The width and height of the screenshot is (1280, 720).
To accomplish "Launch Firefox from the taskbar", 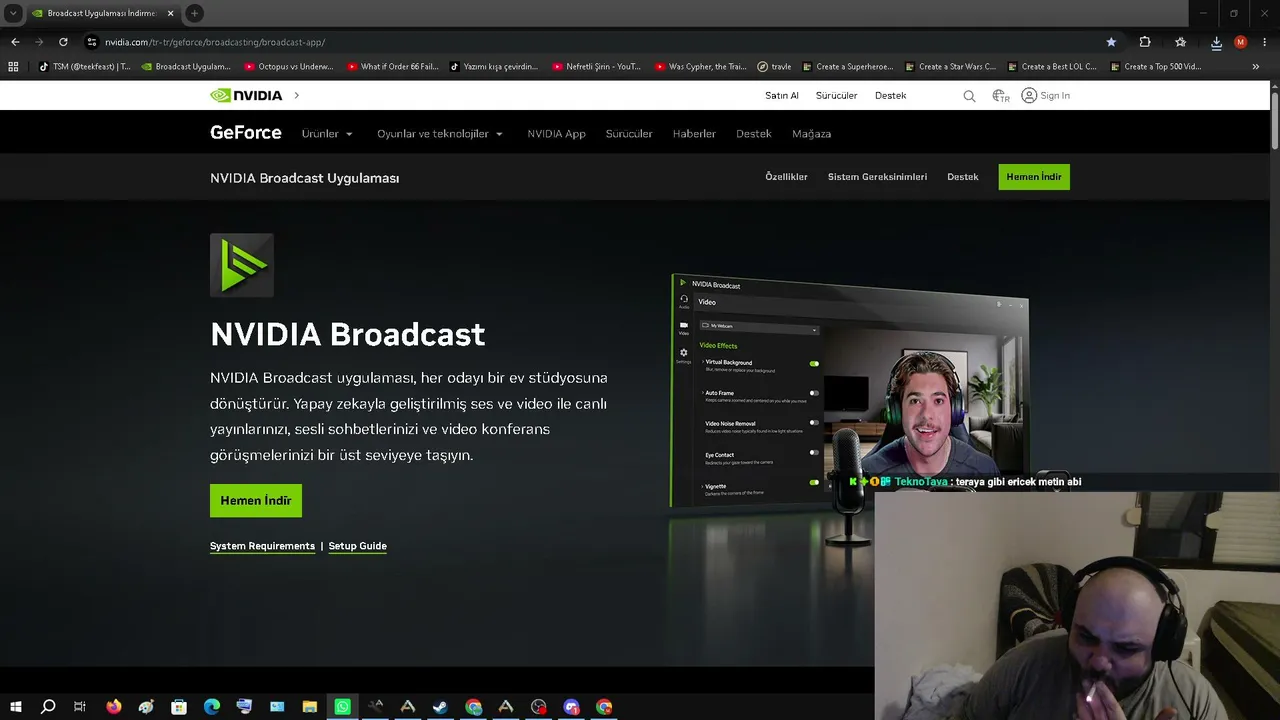I will 114,707.
